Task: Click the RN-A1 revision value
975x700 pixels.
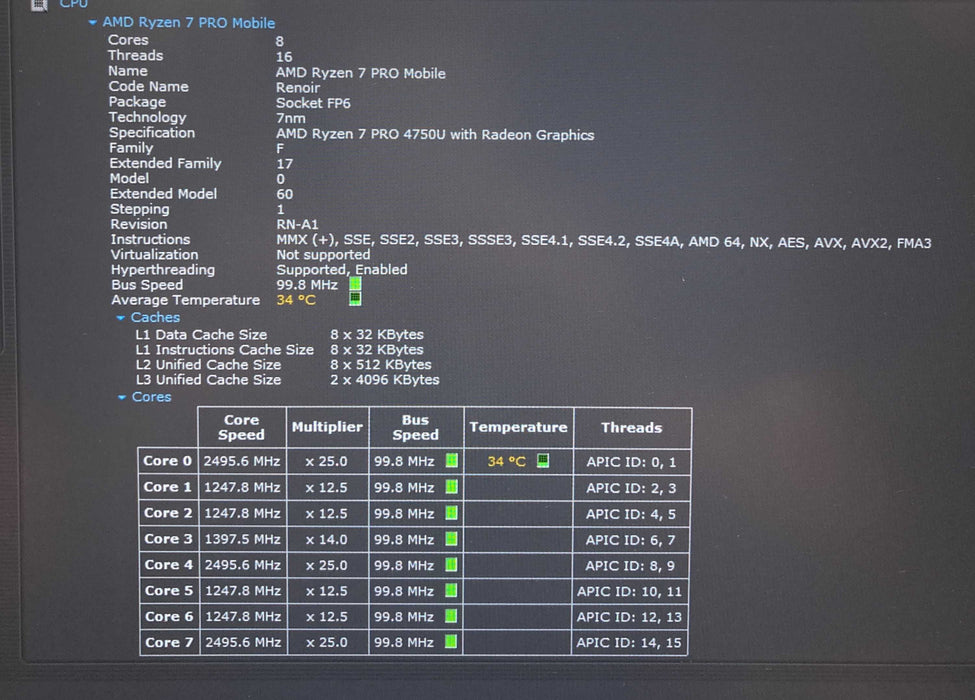Action: (x=297, y=224)
